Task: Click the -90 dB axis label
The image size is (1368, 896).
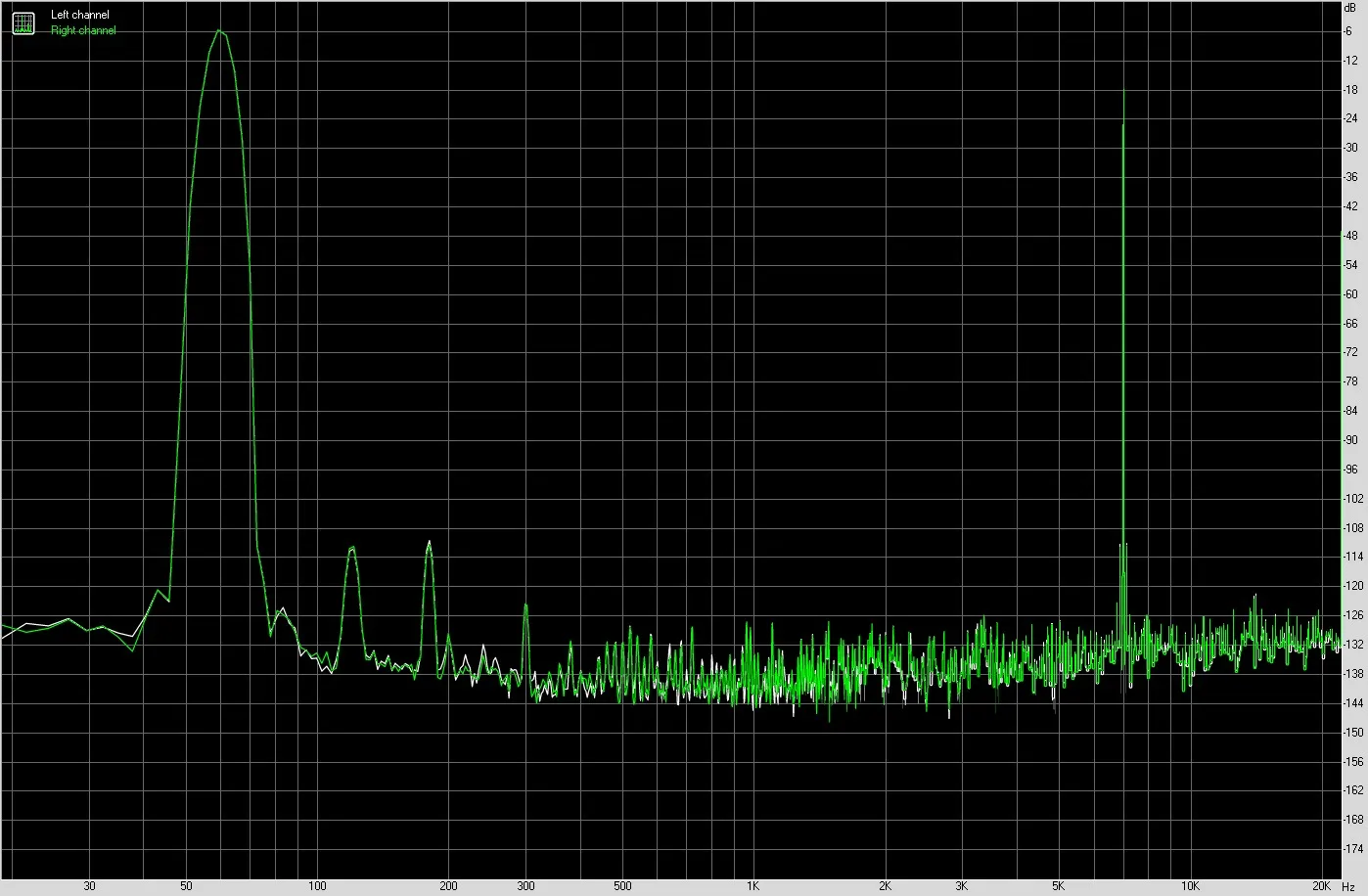Action: pos(1350,441)
